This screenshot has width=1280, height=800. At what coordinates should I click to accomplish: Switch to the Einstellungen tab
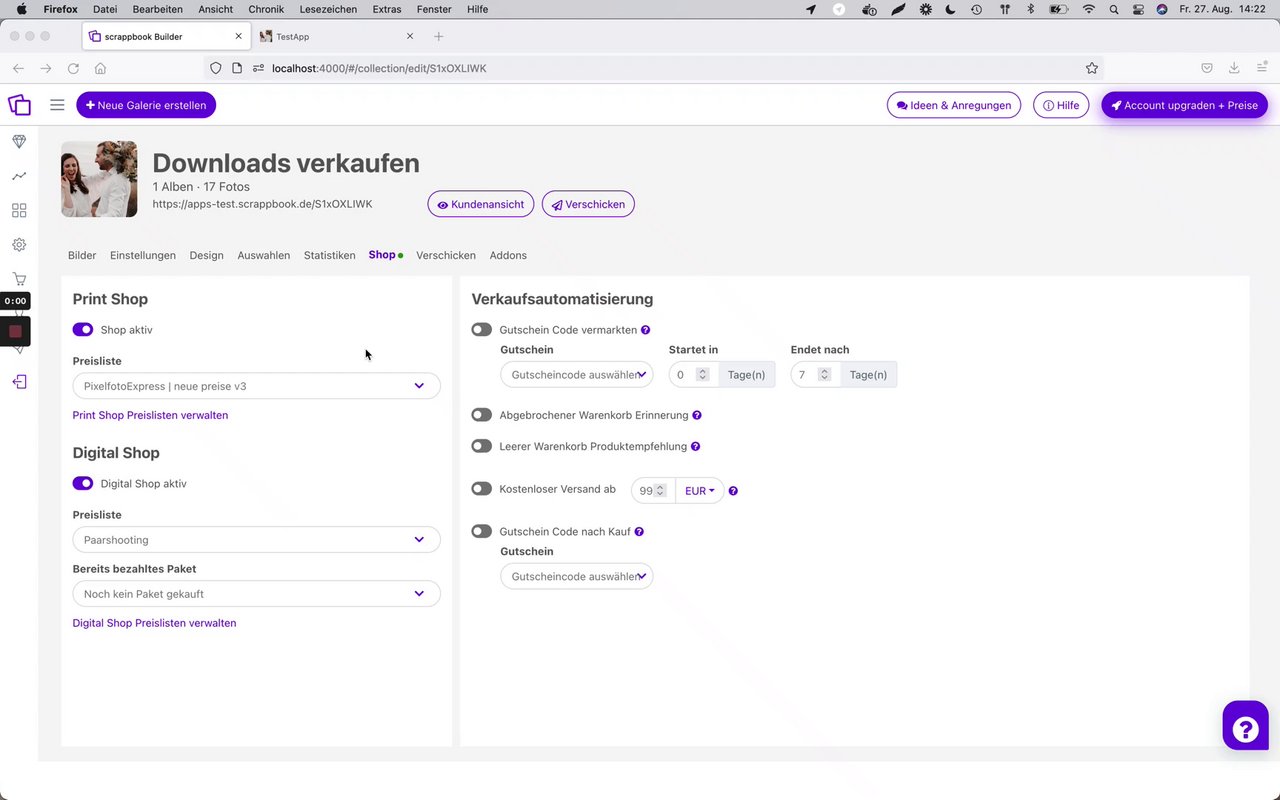coord(143,256)
